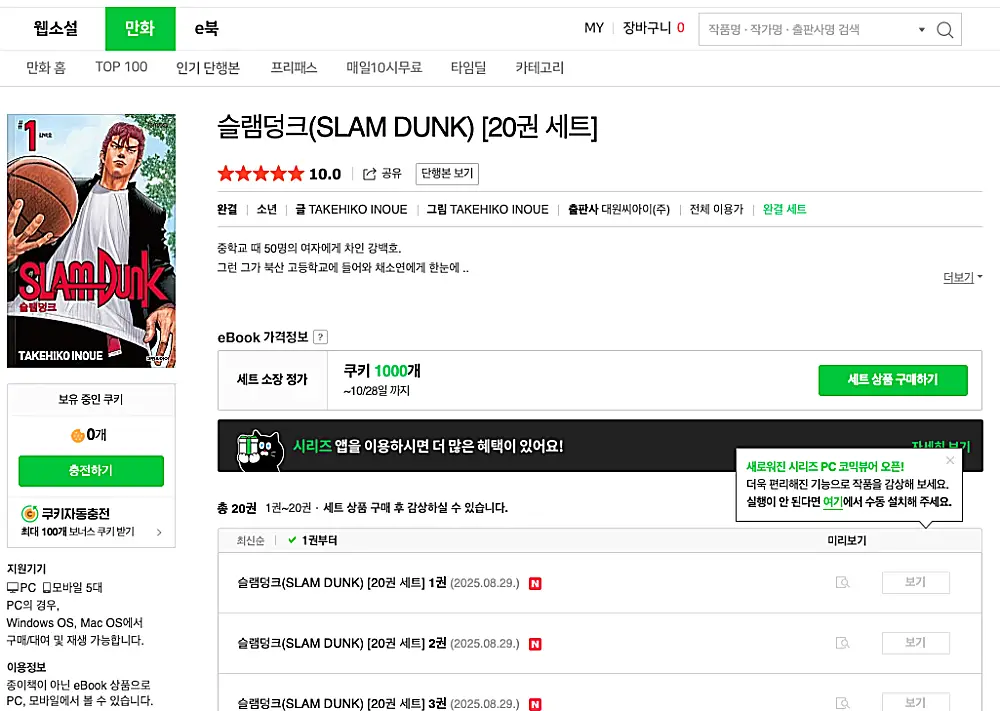Click the 충전하기 button

point(91,471)
